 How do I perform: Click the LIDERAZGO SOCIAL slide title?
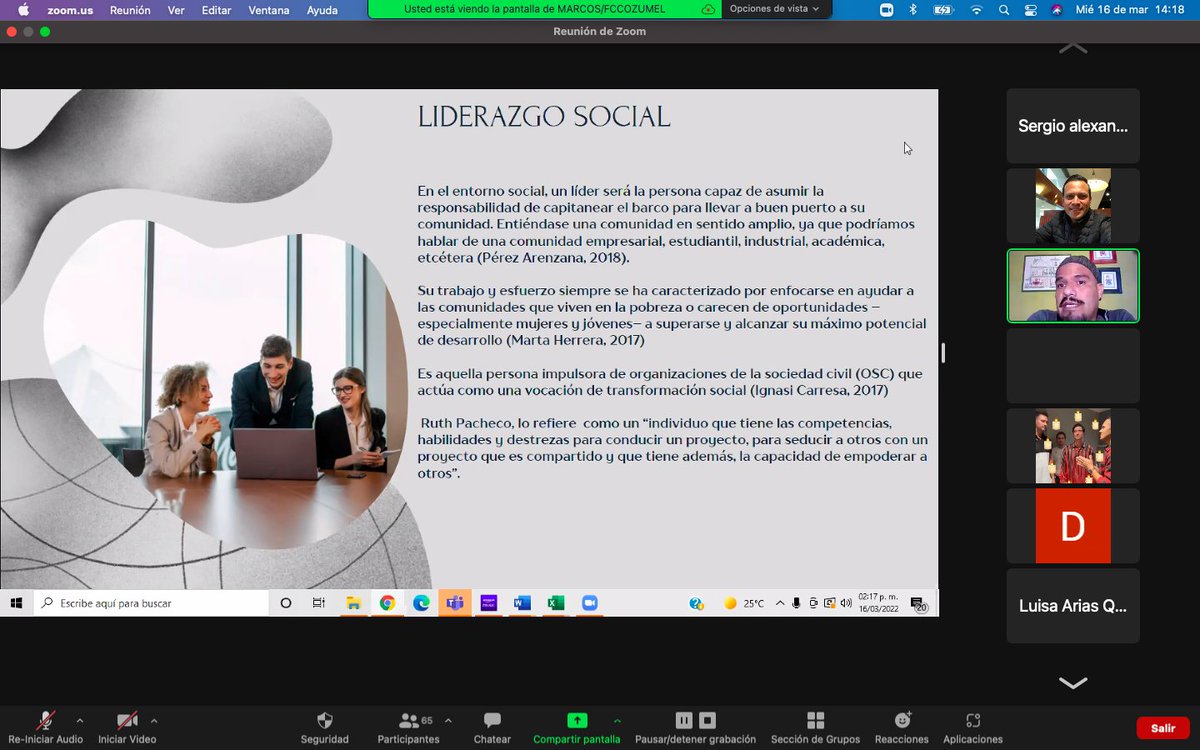tap(544, 118)
